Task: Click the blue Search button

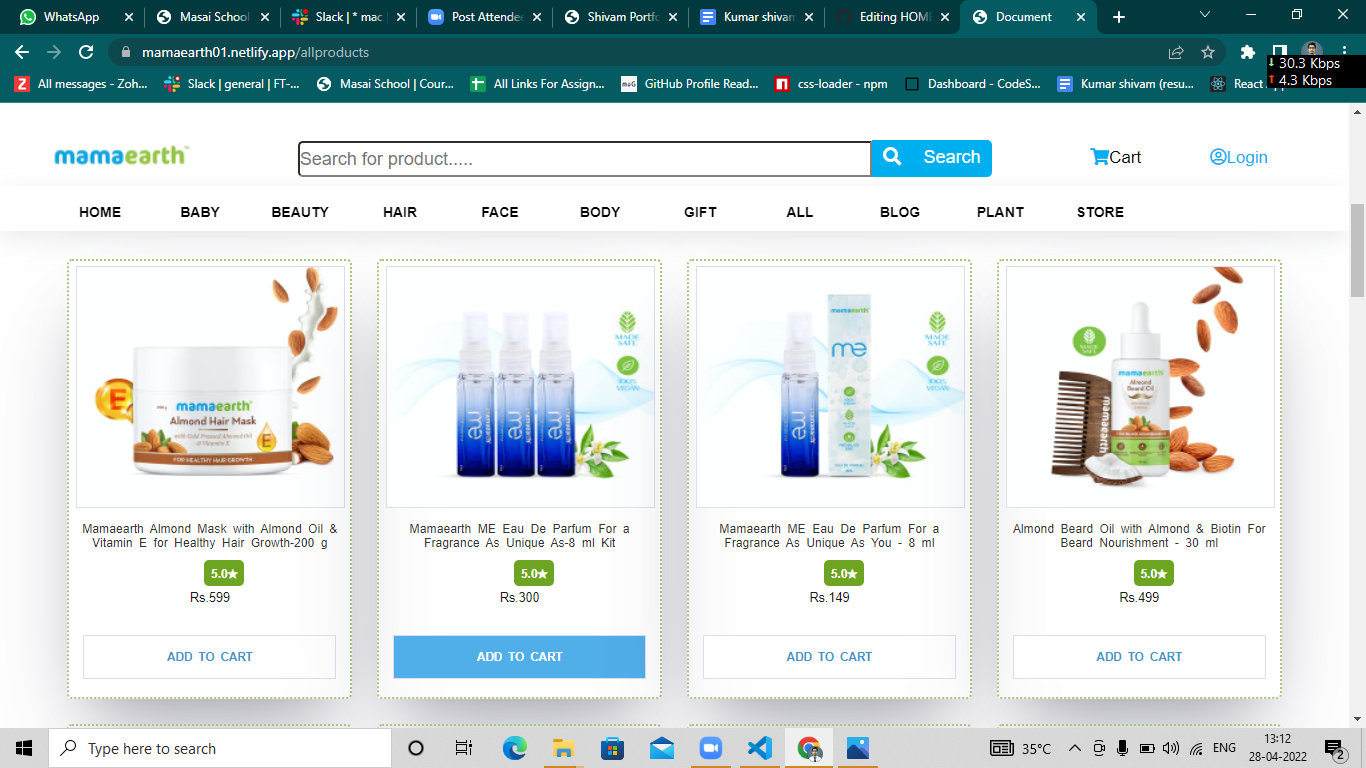Action: (931, 158)
